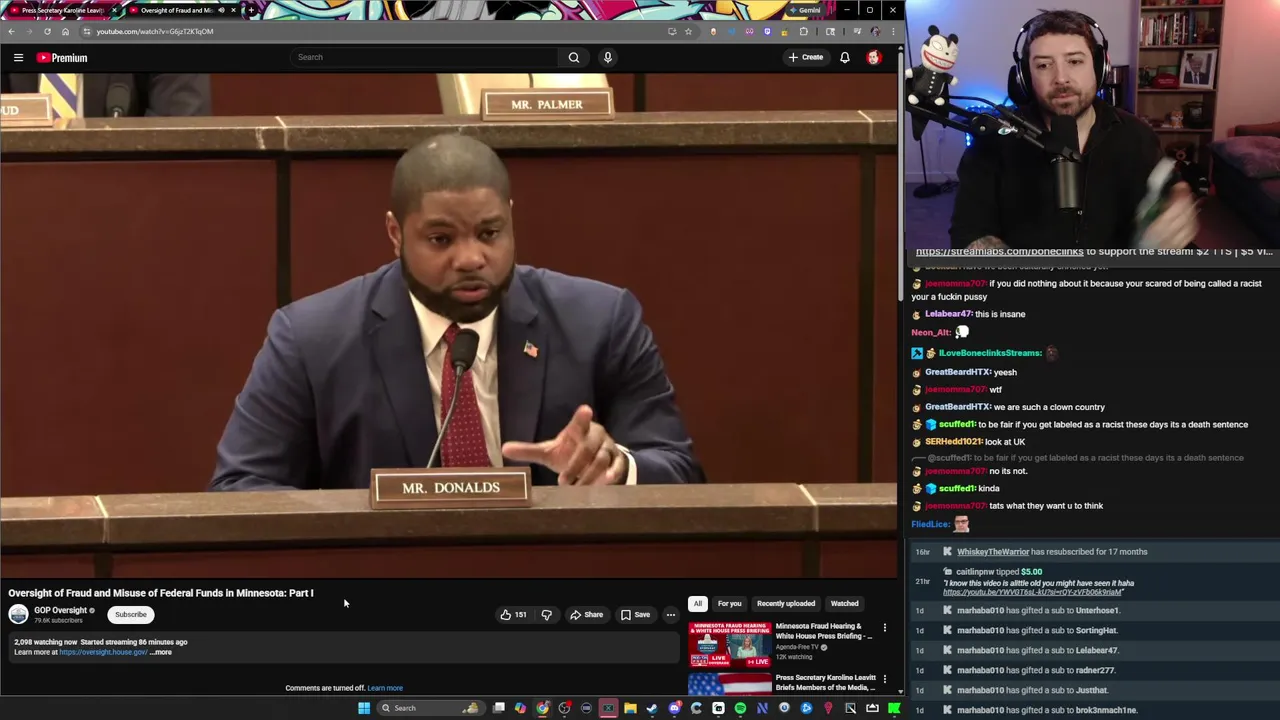Share the video

[x=586, y=614]
